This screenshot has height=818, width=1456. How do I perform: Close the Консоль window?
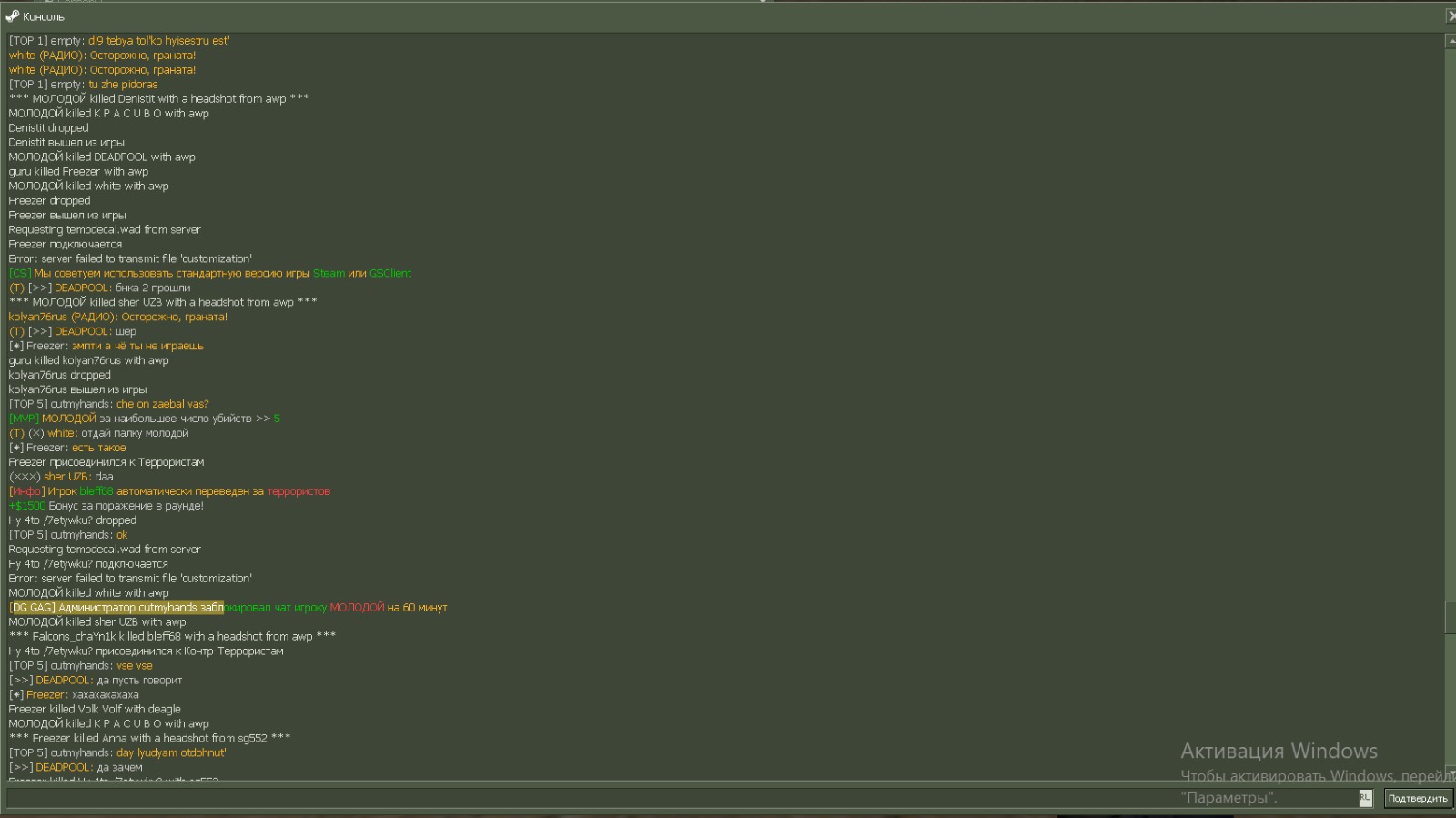1451,16
